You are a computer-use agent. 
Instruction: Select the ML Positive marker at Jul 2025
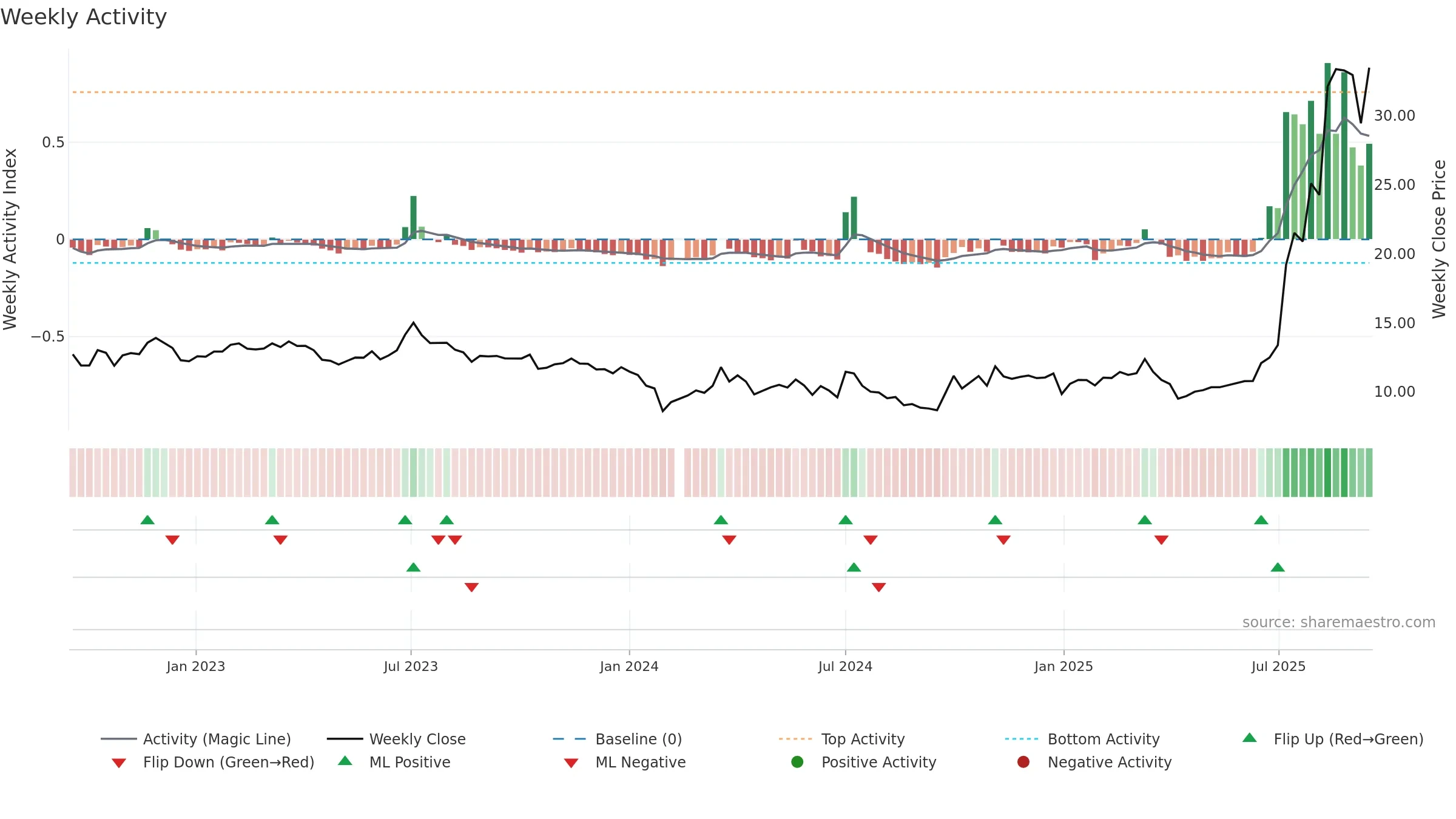point(1278,567)
